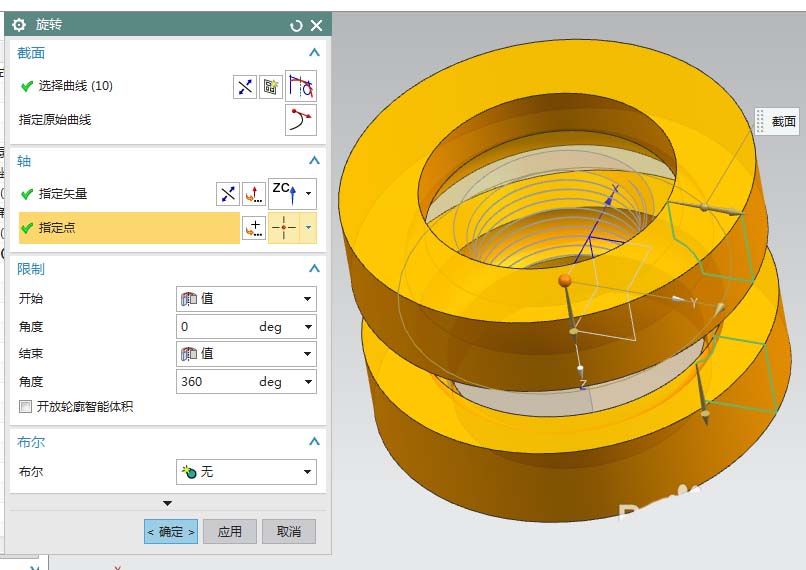Reverse the vector direction with the 指定矢量 icon
Viewport: 806px width, 570px height.
[x=228, y=194]
